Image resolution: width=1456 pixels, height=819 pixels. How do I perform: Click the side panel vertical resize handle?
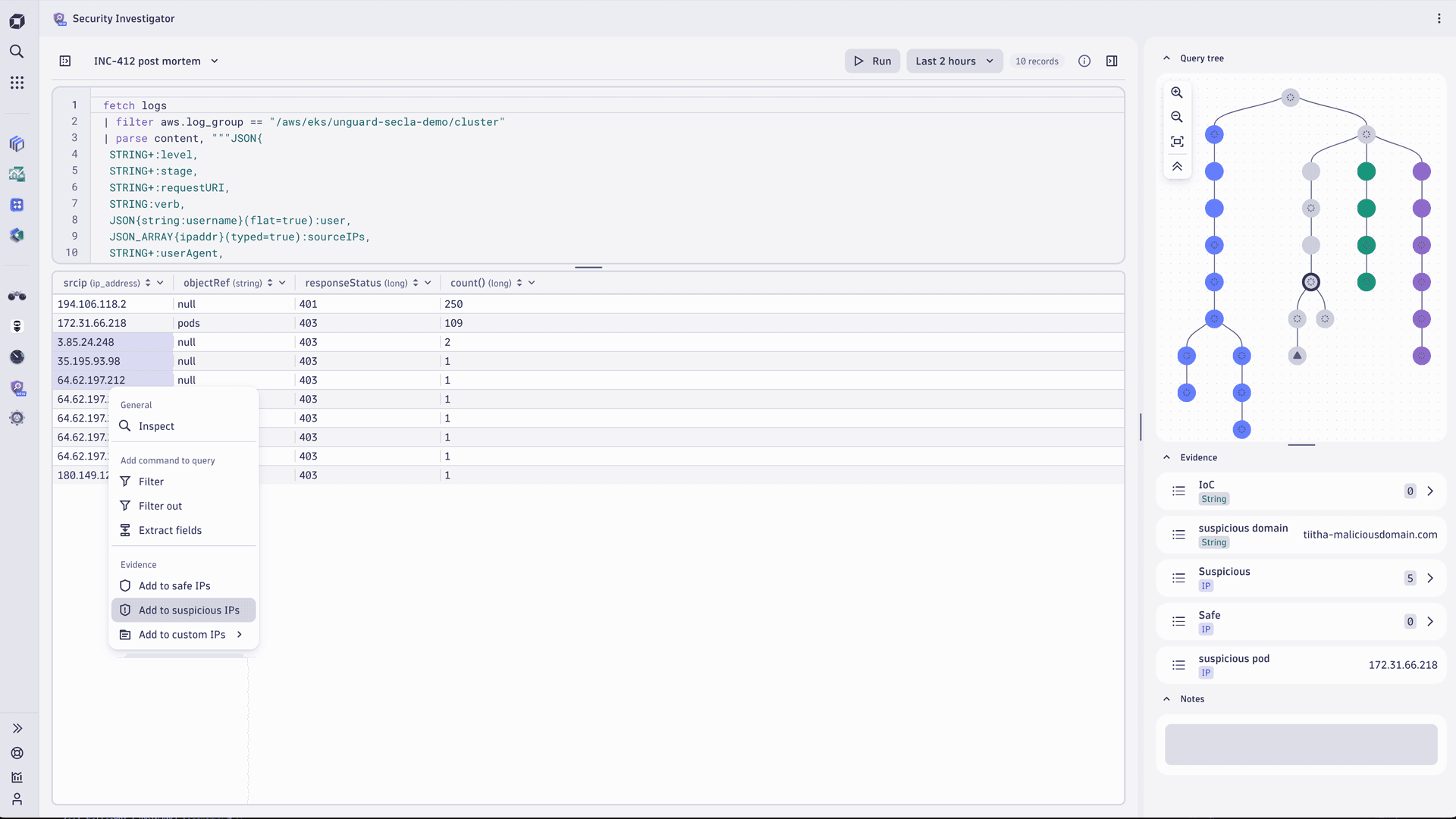tap(1141, 427)
